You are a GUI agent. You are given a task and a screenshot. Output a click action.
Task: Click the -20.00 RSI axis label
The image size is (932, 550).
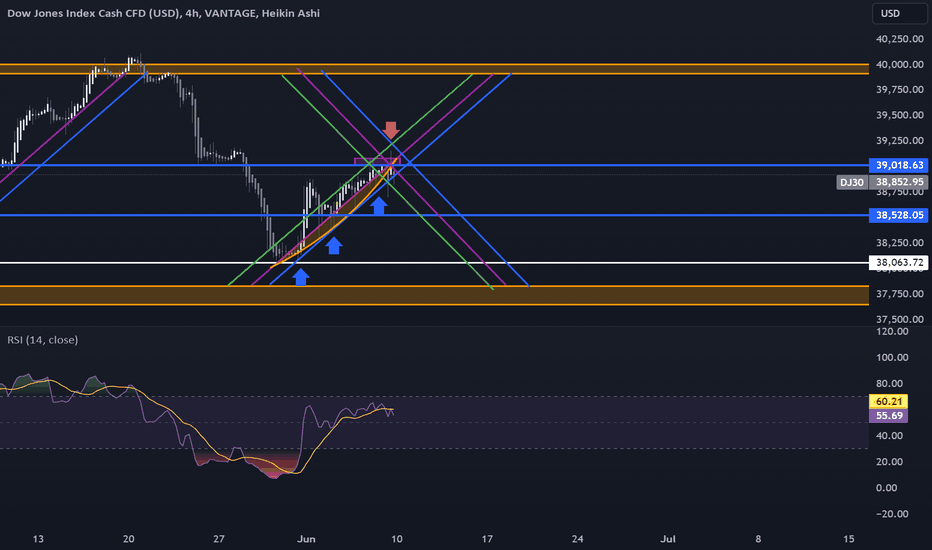[x=892, y=514]
